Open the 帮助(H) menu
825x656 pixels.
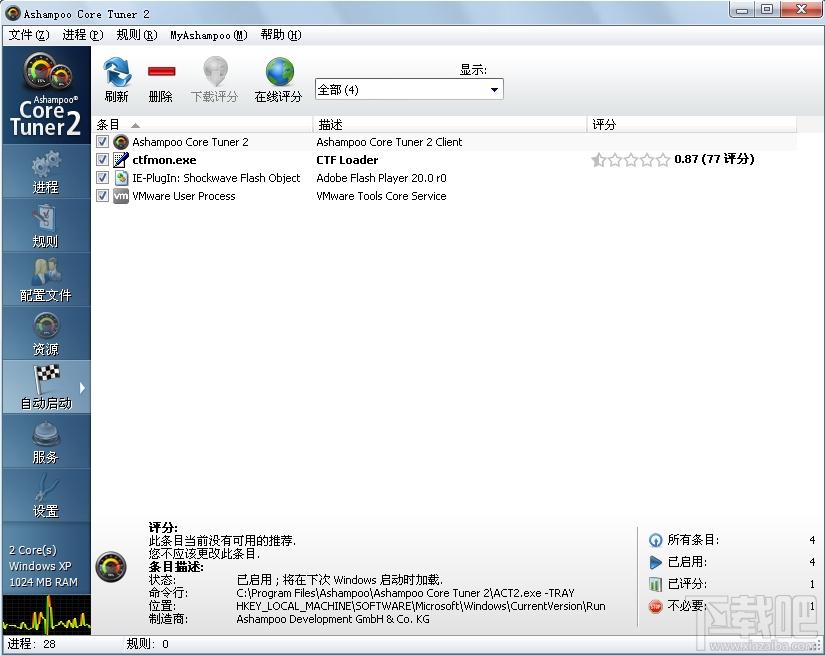(x=281, y=35)
